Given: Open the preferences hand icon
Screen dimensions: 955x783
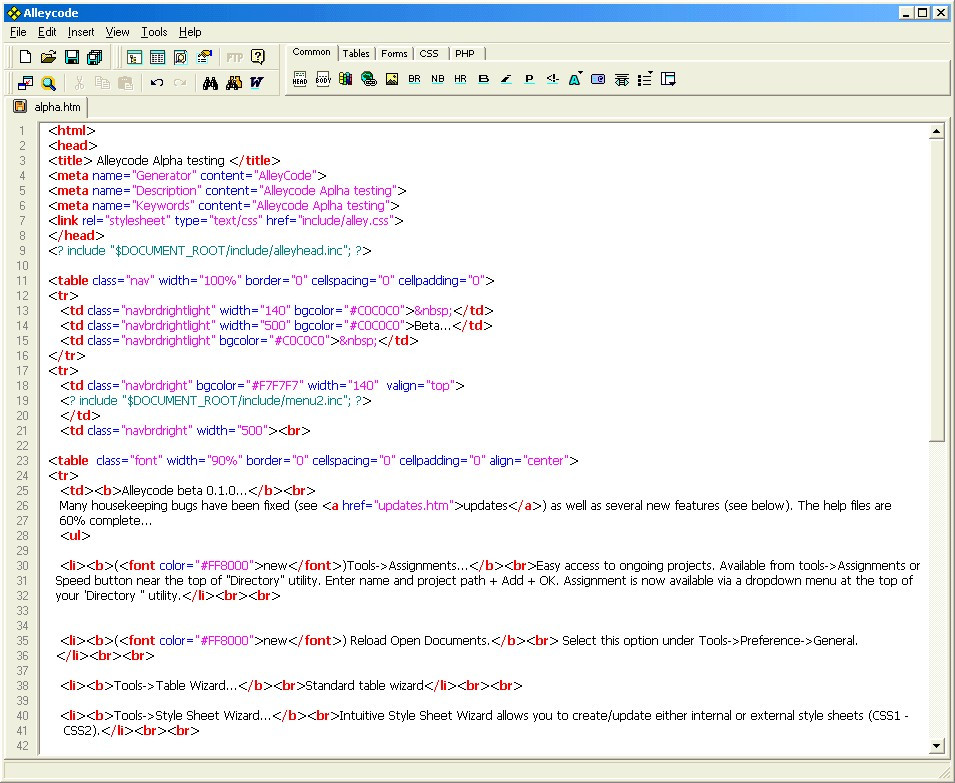Looking at the screenshot, I should (x=204, y=57).
